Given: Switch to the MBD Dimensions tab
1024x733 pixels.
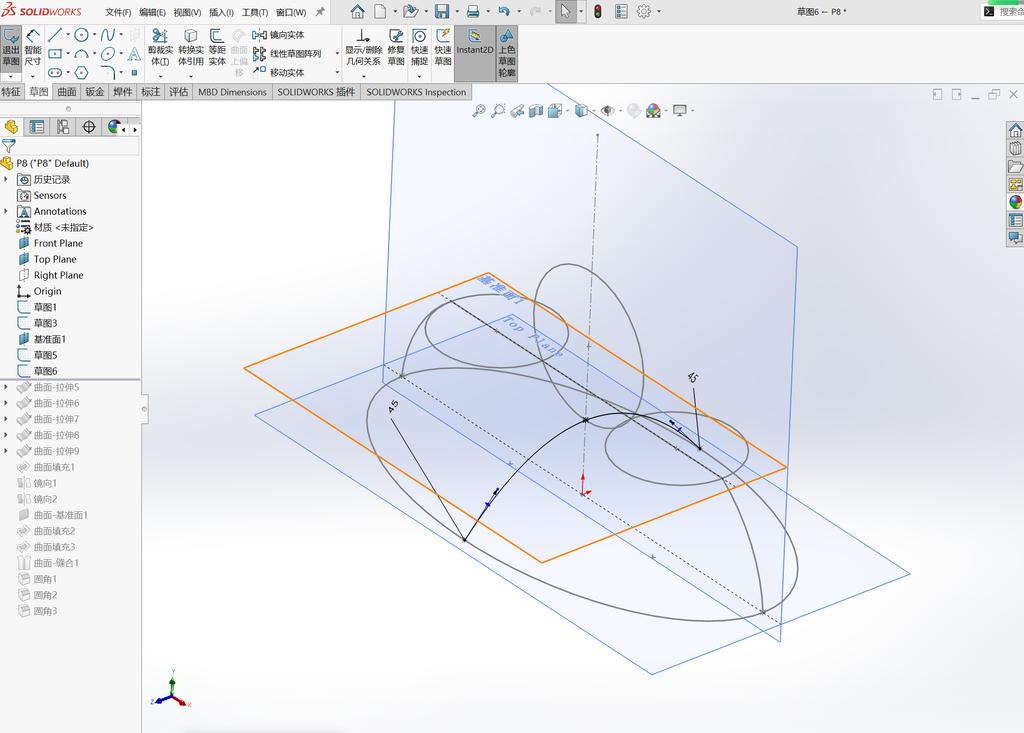Looking at the screenshot, I should (232, 92).
